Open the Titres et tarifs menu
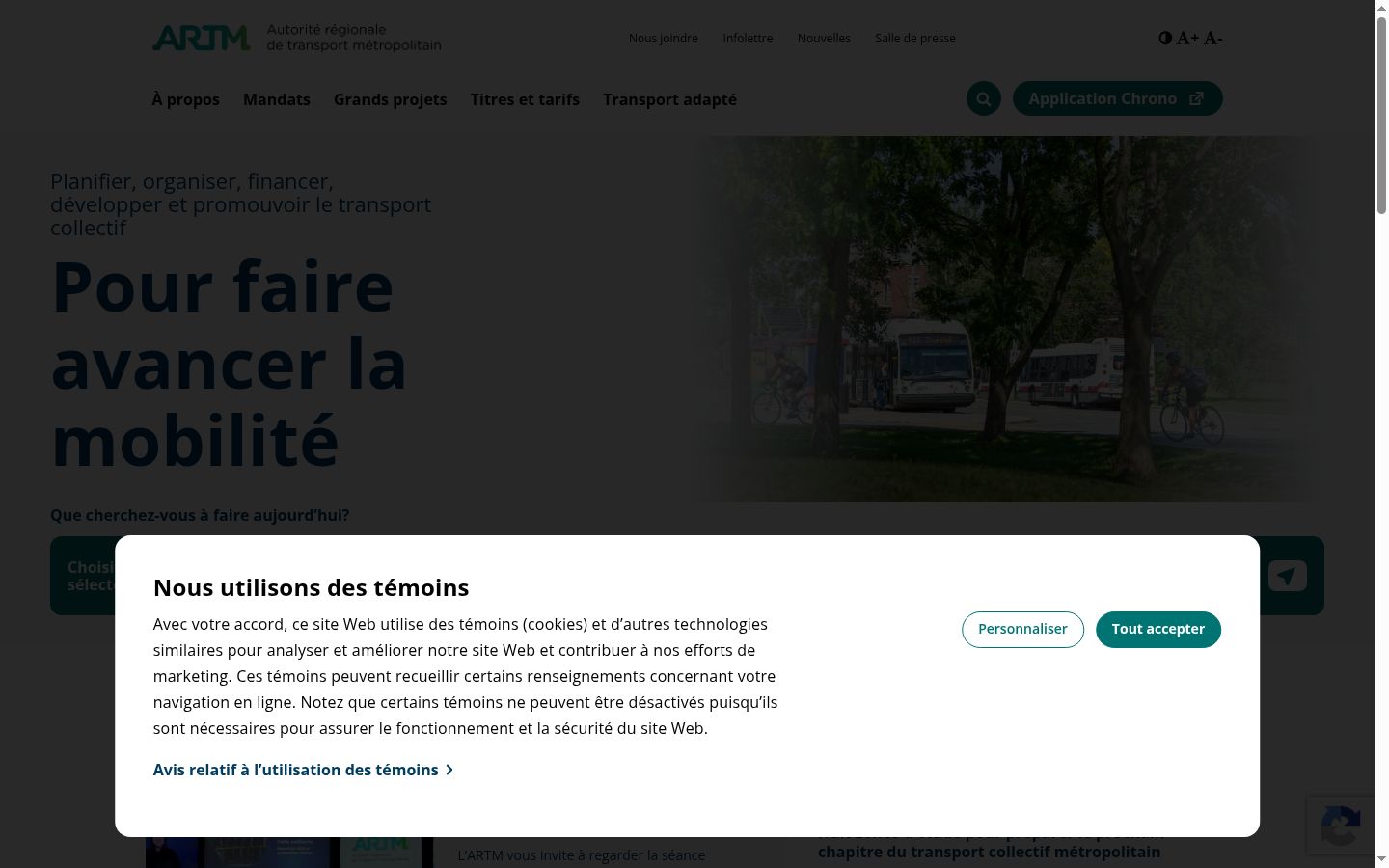The width and height of the screenshot is (1389, 868). (x=525, y=99)
